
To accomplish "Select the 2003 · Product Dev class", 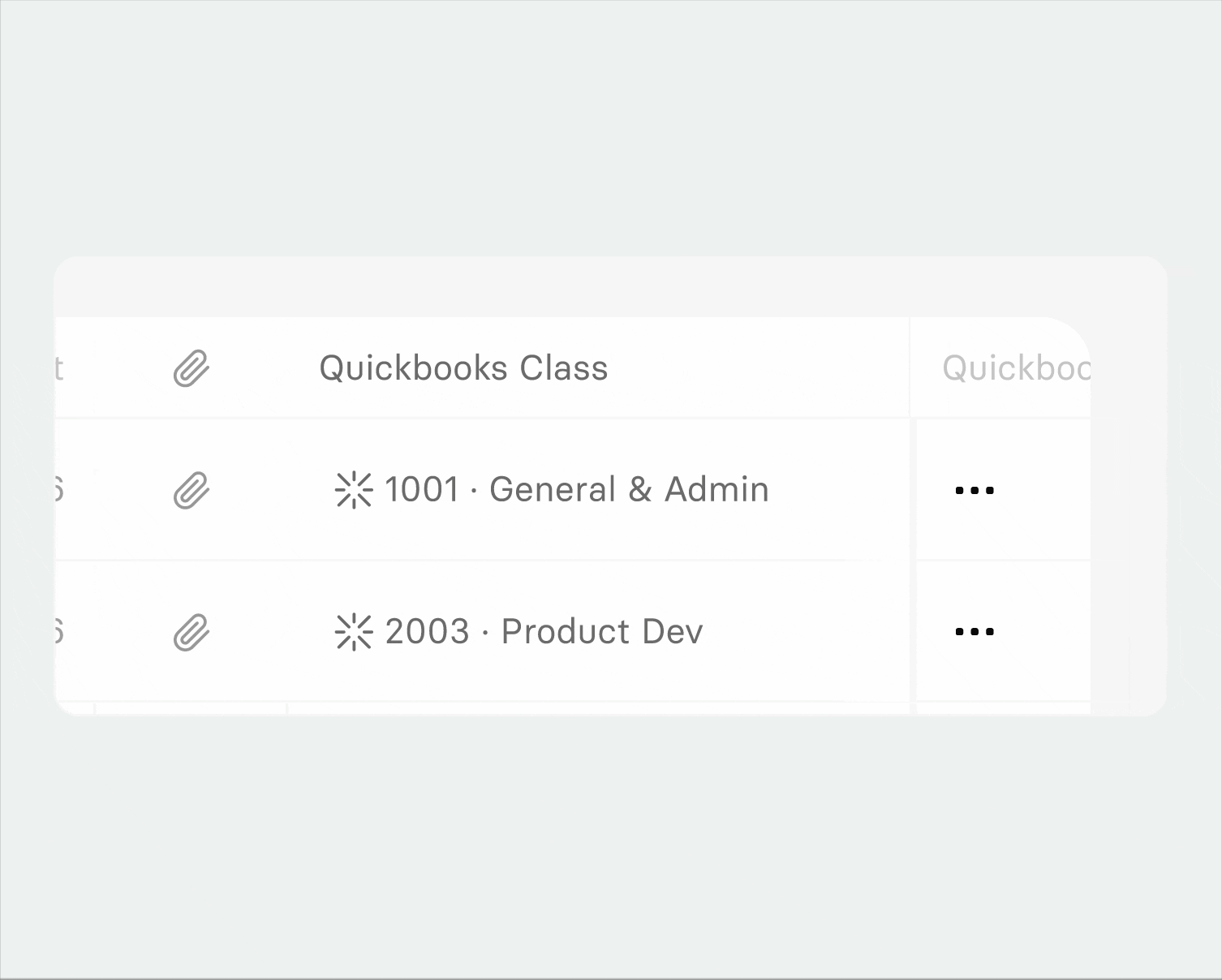I will [544, 632].
